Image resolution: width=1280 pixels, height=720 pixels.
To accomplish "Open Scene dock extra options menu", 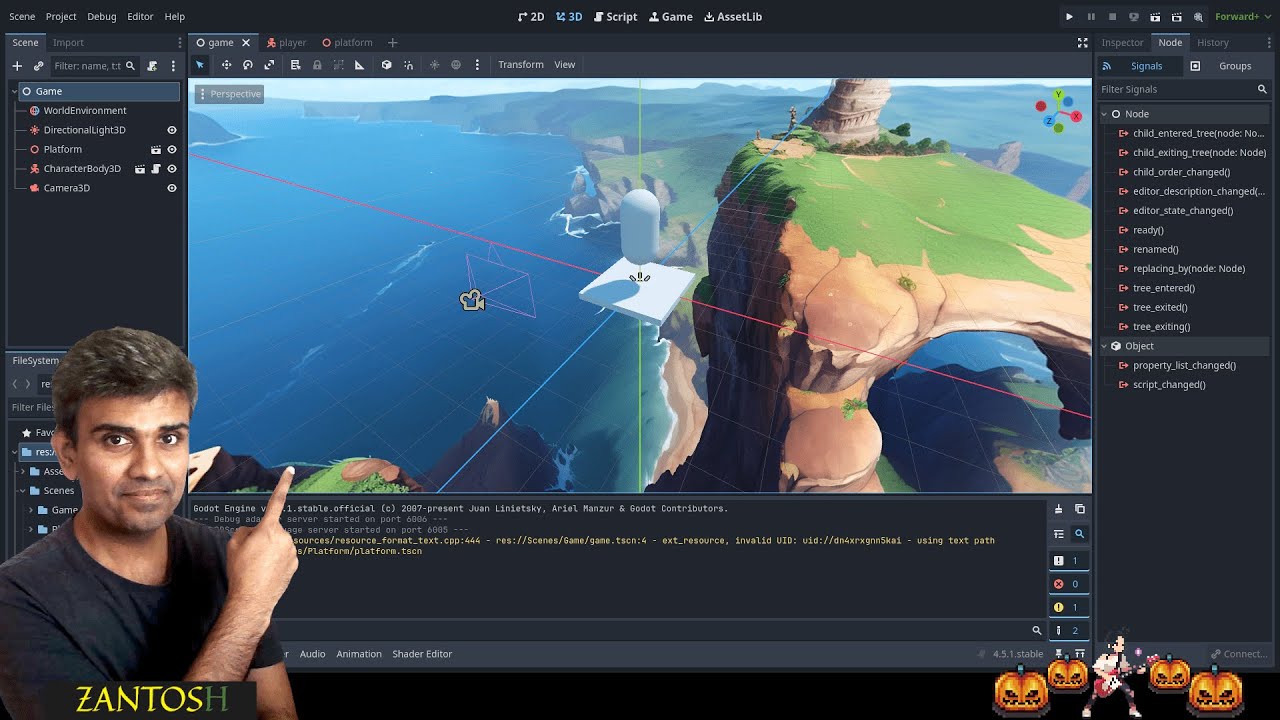I will click(x=173, y=66).
